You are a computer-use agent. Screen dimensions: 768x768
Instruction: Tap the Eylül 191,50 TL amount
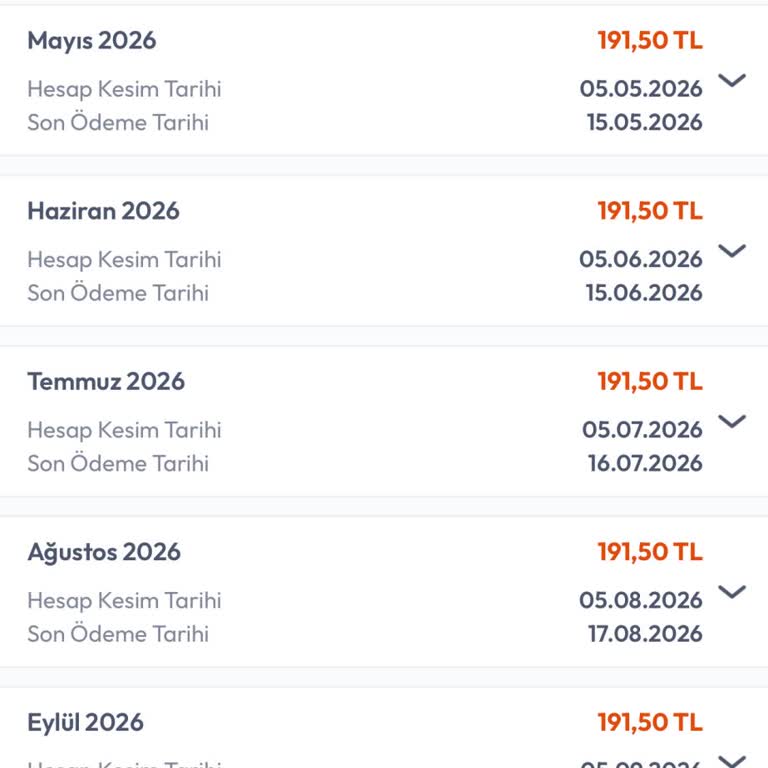click(x=650, y=722)
